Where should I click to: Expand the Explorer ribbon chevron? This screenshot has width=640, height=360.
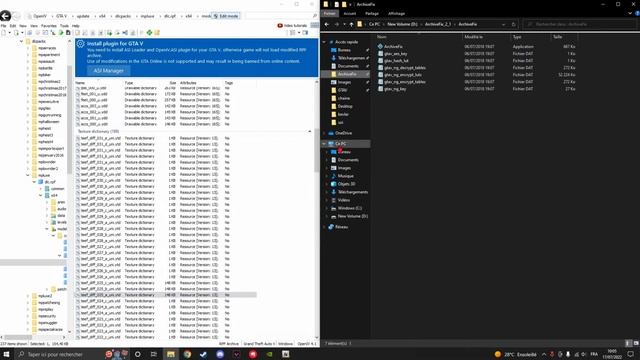(x=630, y=13)
